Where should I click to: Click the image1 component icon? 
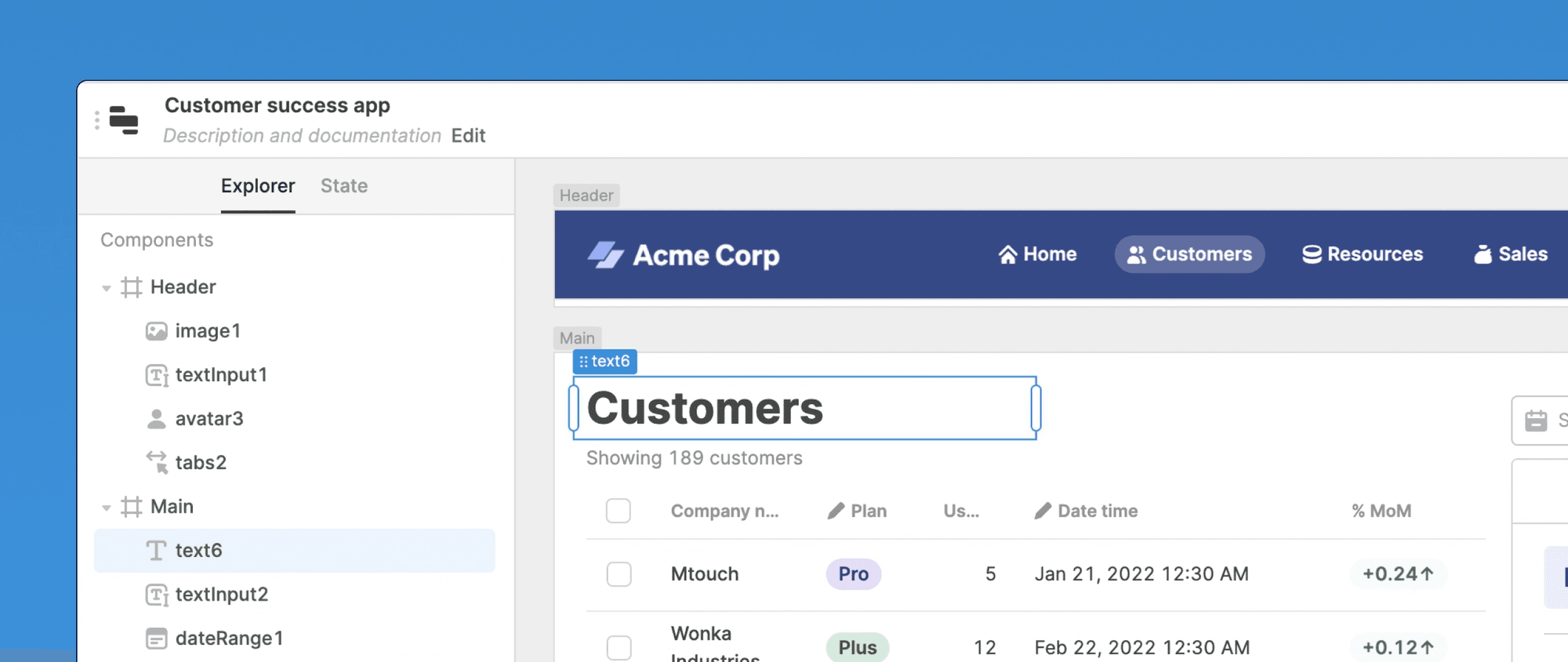coord(156,331)
